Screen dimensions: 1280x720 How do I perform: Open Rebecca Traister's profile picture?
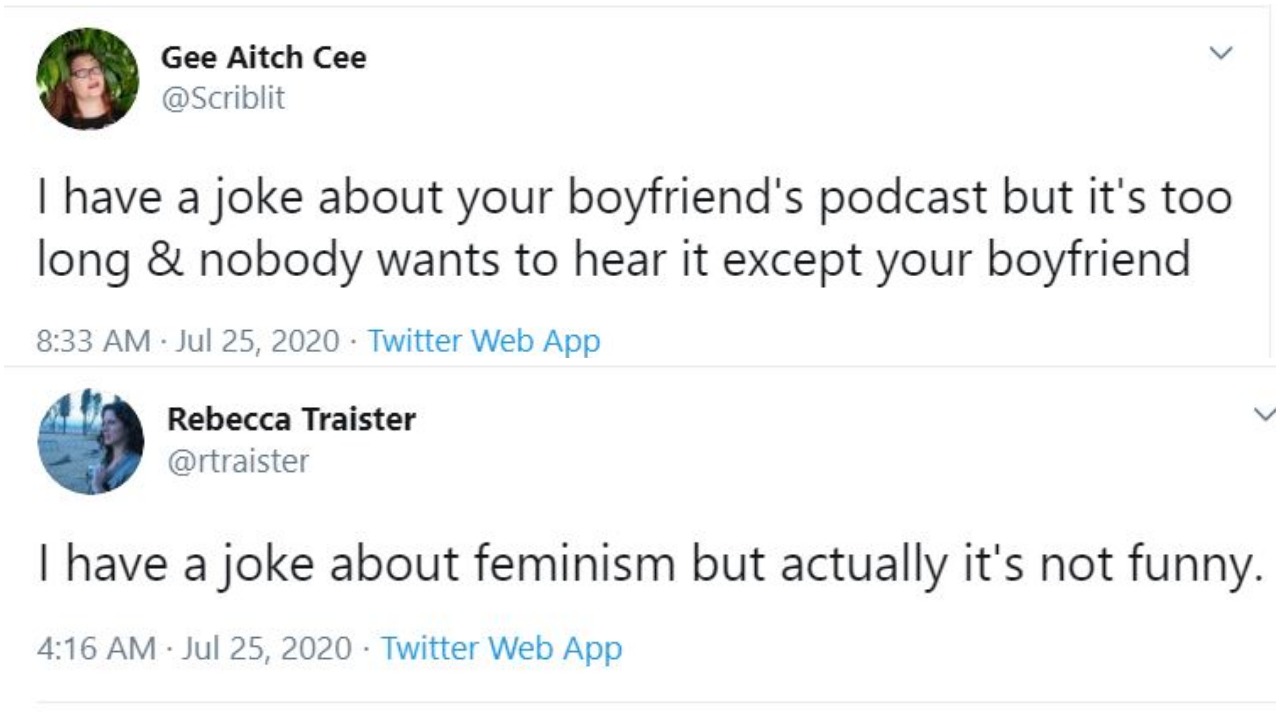point(90,441)
